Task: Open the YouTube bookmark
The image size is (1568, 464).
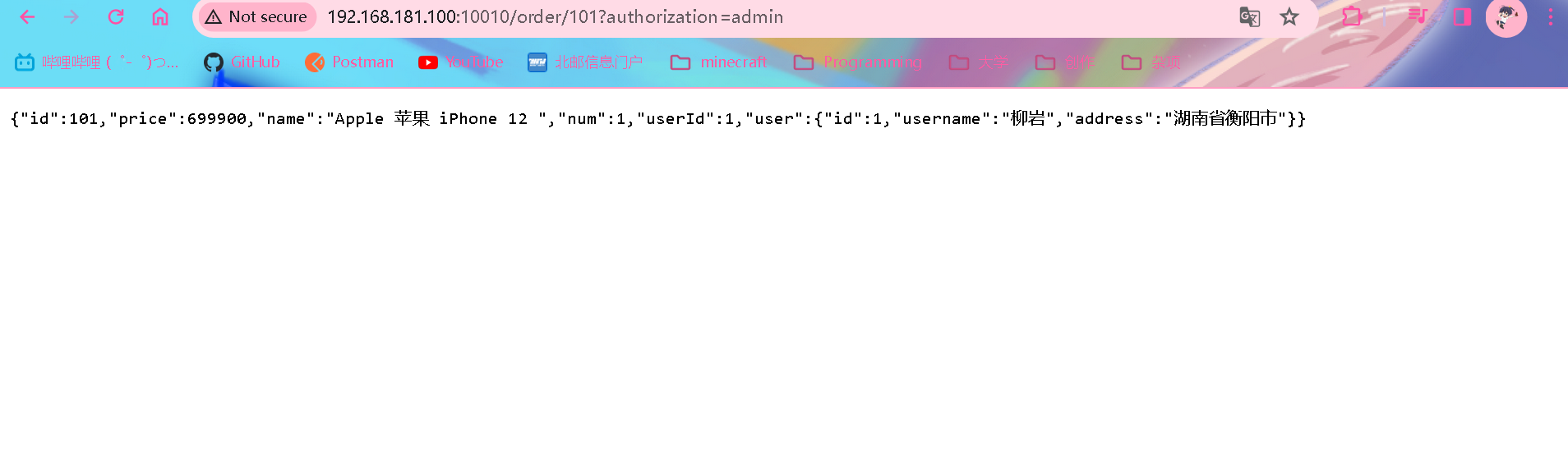Action: point(461,62)
